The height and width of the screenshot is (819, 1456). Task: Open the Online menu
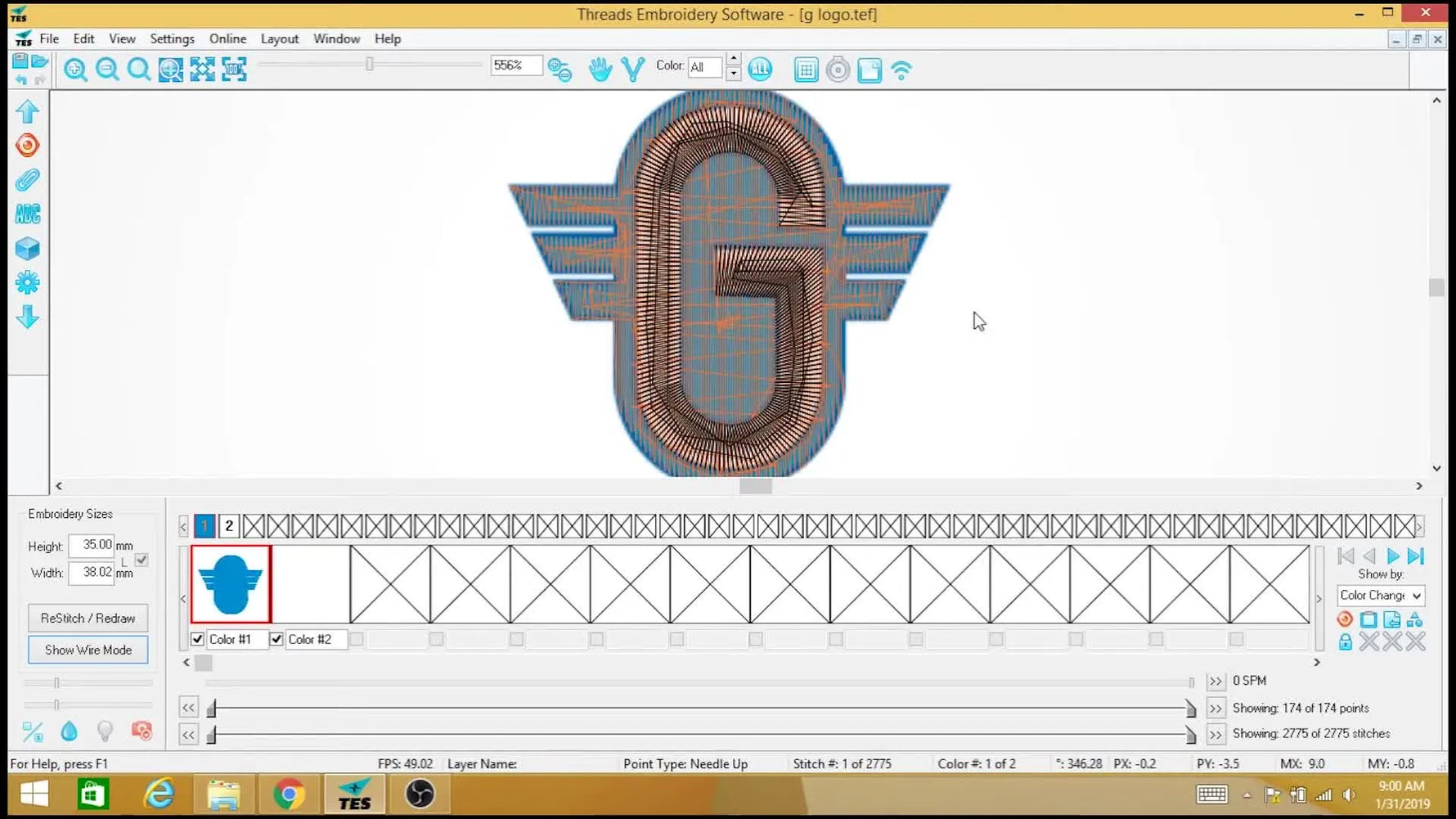point(227,38)
